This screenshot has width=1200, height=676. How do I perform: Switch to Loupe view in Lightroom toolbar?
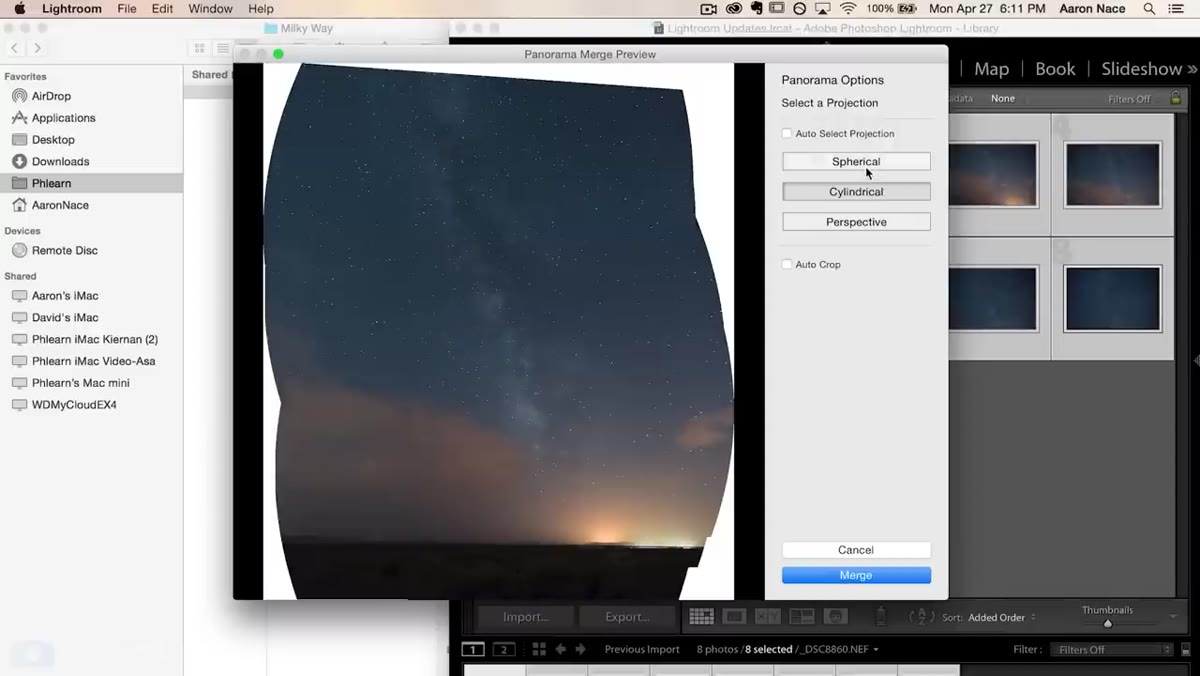735,617
